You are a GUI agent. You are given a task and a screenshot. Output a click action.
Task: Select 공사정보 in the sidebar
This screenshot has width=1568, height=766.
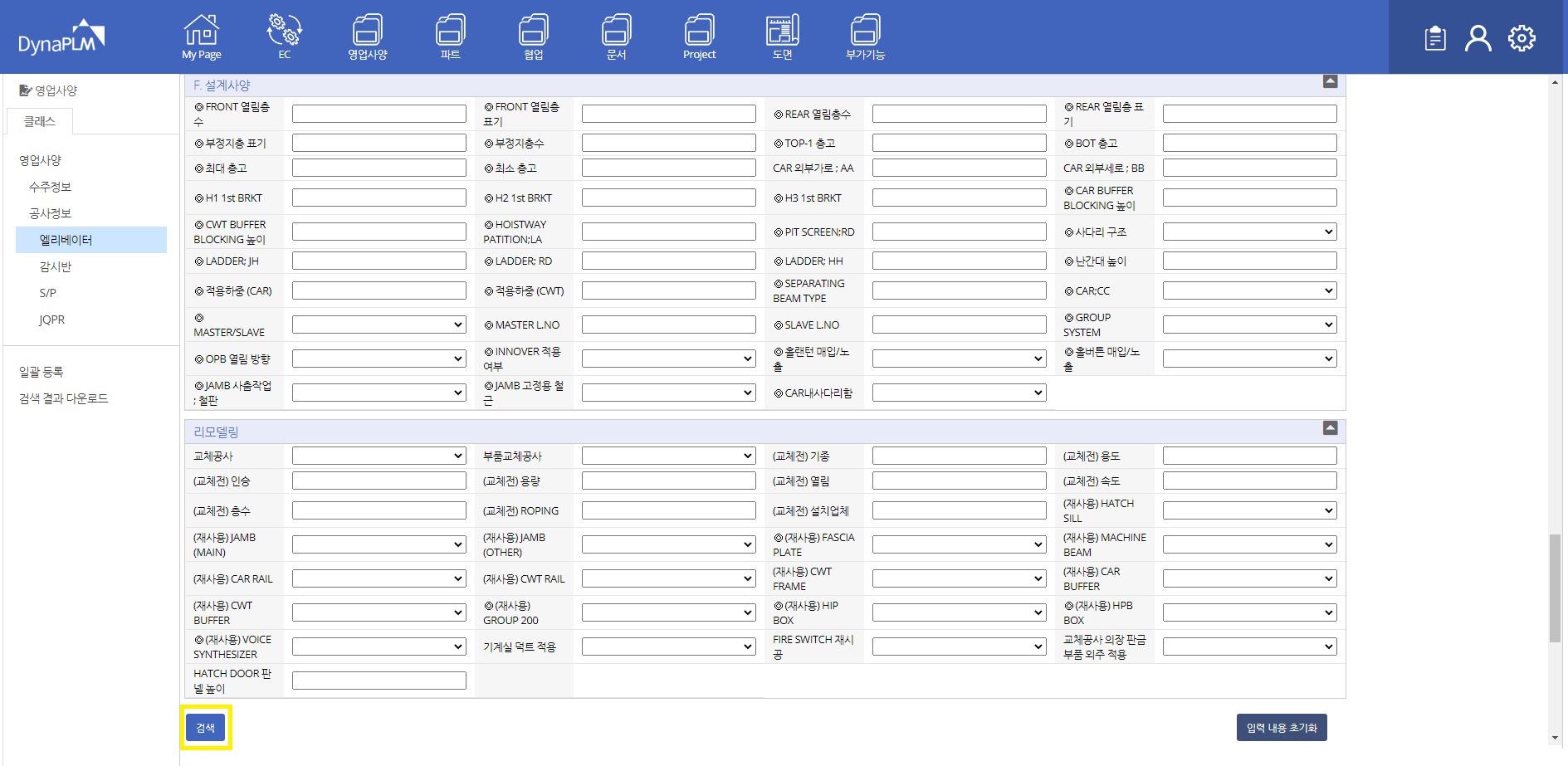click(x=51, y=213)
